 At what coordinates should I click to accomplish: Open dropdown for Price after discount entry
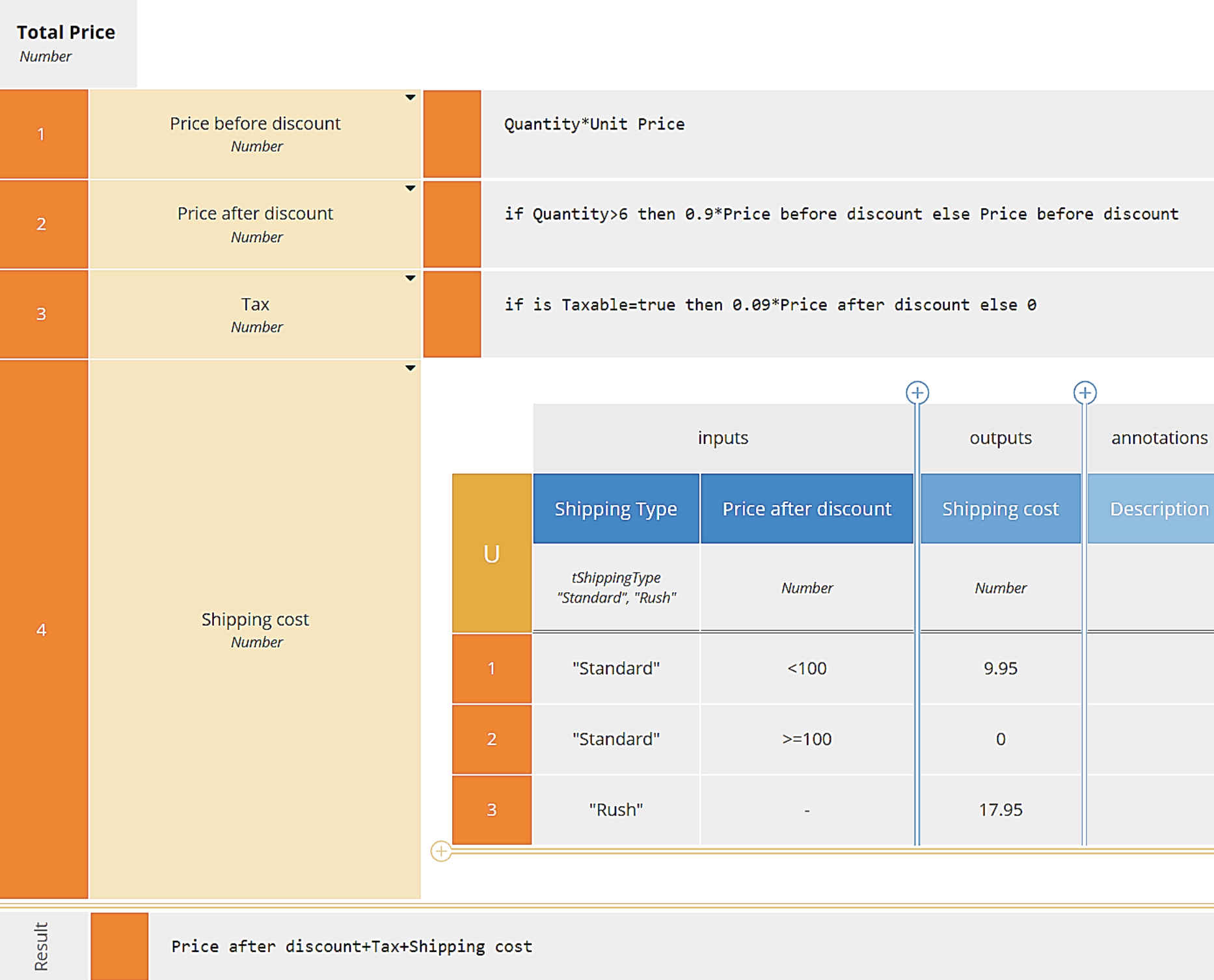coord(410,188)
